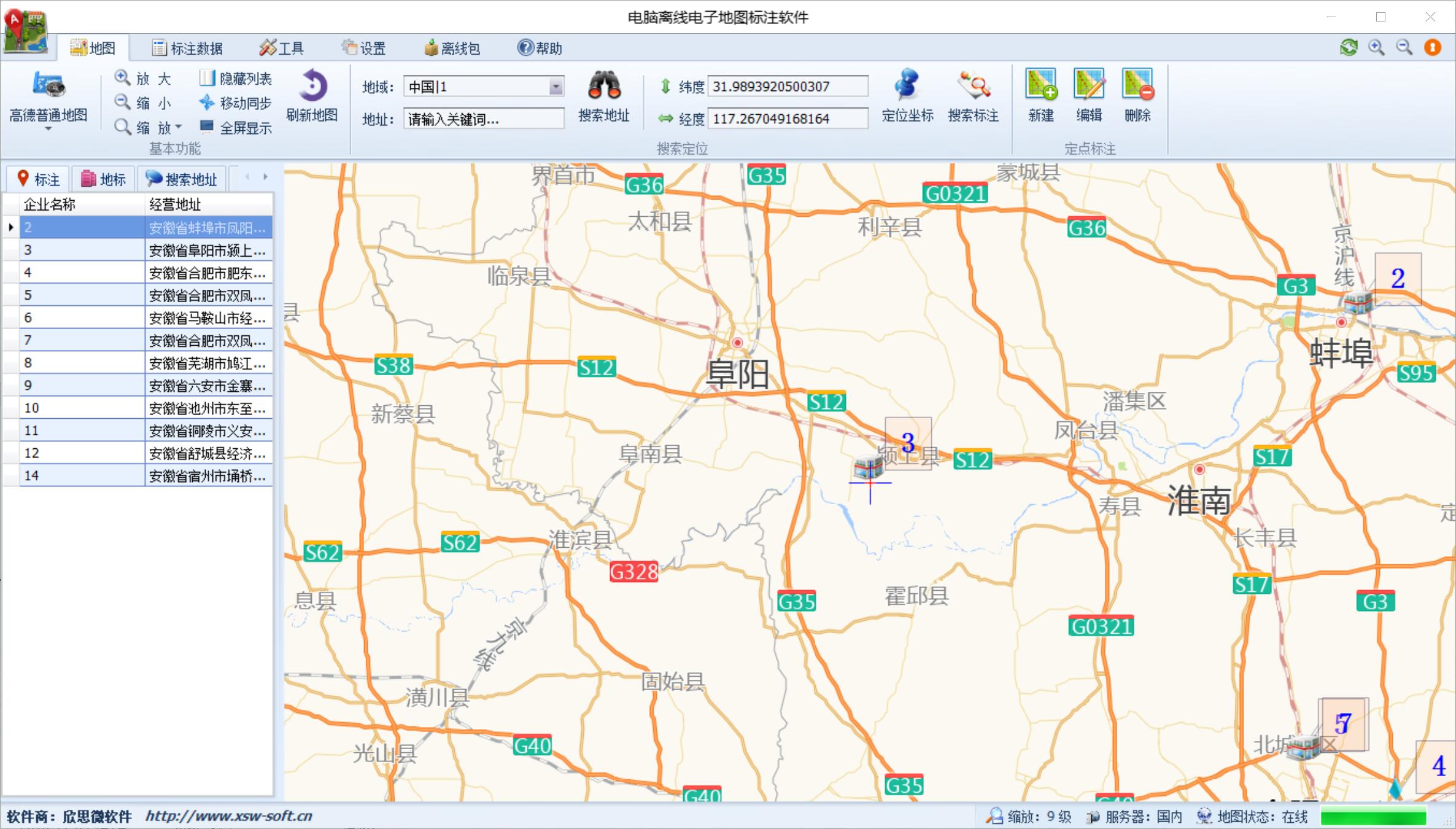Click the 定位坐标 pushpin icon
Screen dimensions: 1456x829
(x=907, y=85)
